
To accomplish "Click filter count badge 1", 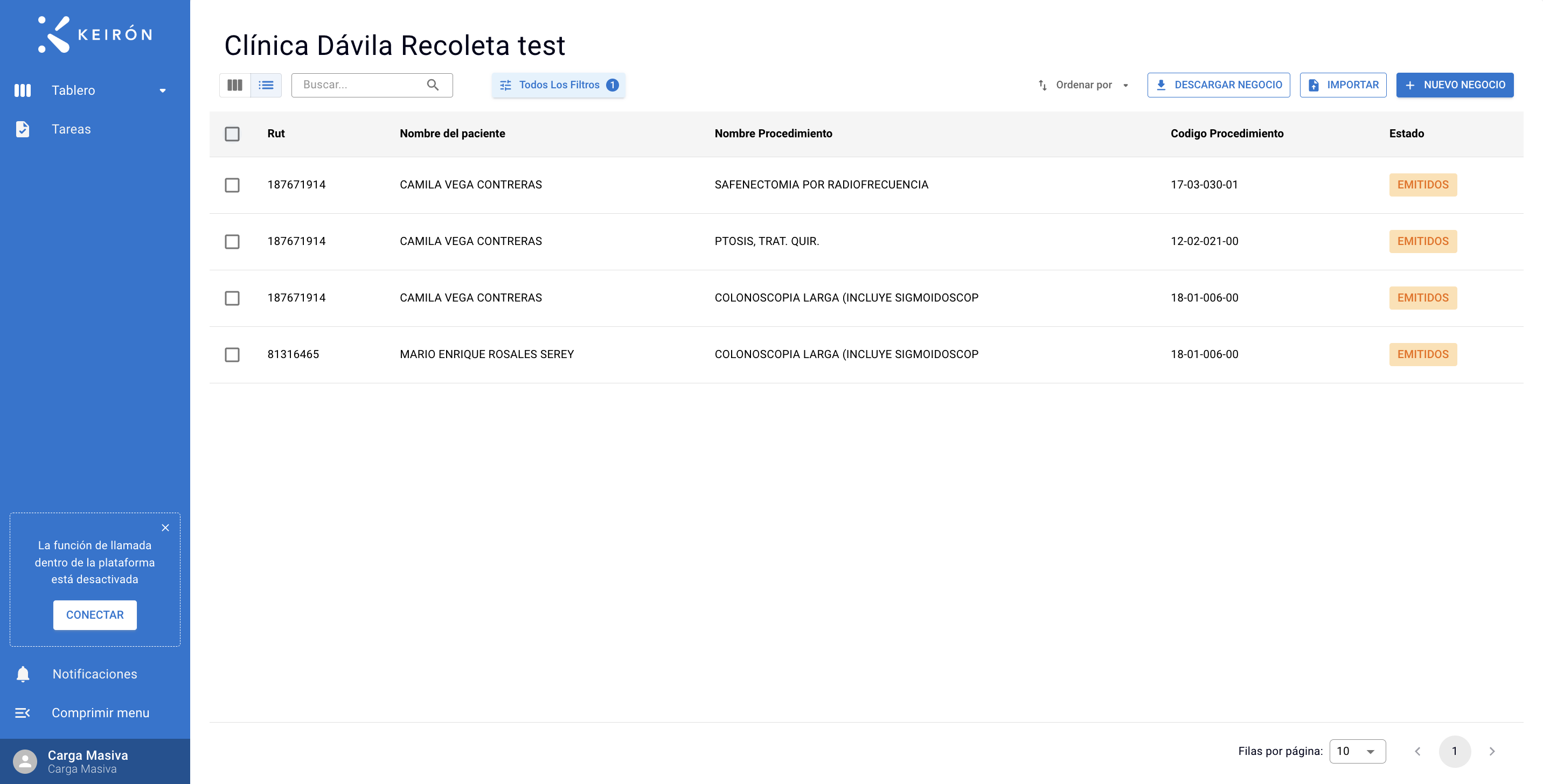I will pos(612,85).
